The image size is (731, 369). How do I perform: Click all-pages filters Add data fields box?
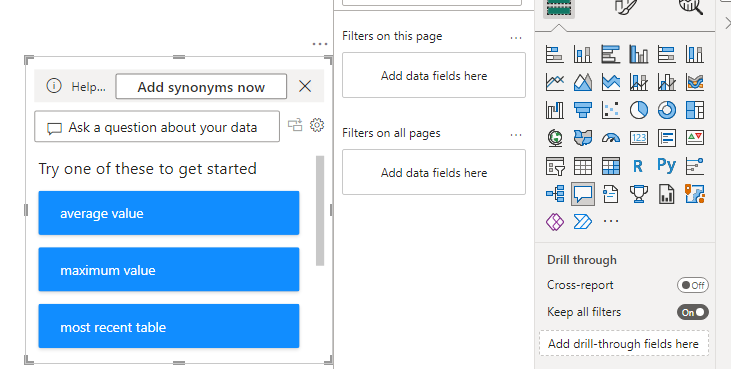[434, 172]
